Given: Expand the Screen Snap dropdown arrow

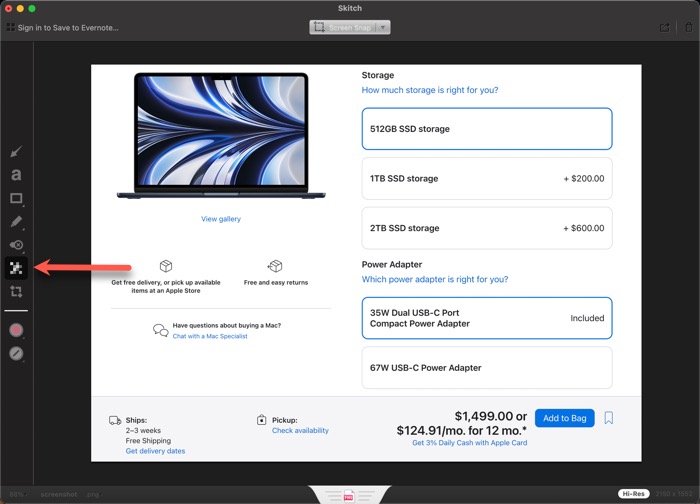Looking at the screenshot, I should [384, 28].
